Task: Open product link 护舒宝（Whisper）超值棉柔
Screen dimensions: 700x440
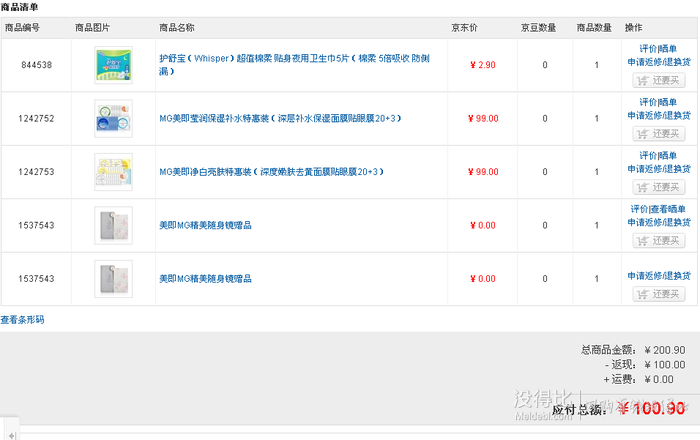Action: click(294, 65)
